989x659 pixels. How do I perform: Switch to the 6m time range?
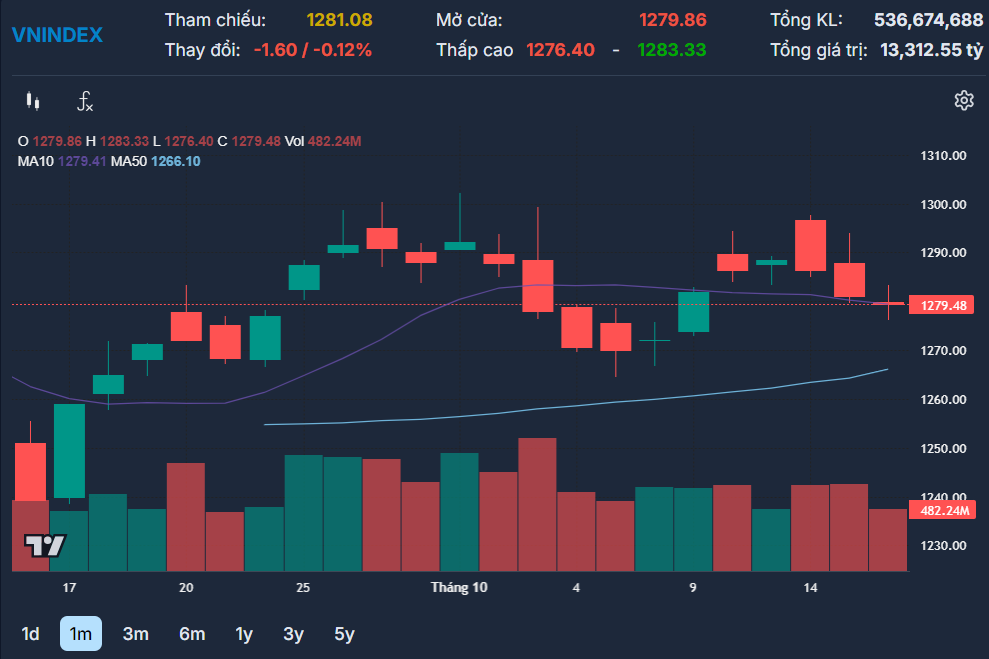pos(192,634)
